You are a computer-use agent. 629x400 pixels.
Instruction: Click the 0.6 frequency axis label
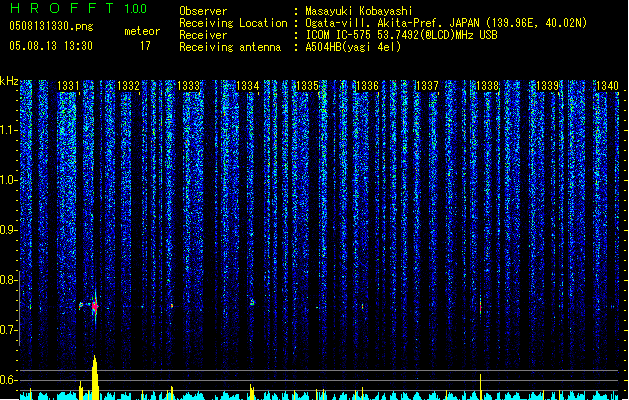(x=8, y=380)
